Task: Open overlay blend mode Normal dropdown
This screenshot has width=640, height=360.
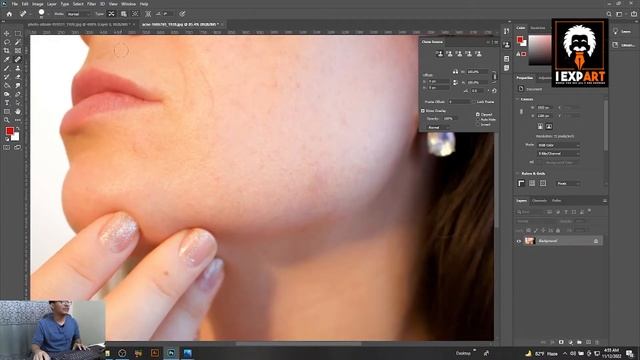Action: pyautogui.click(x=438, y=127)
